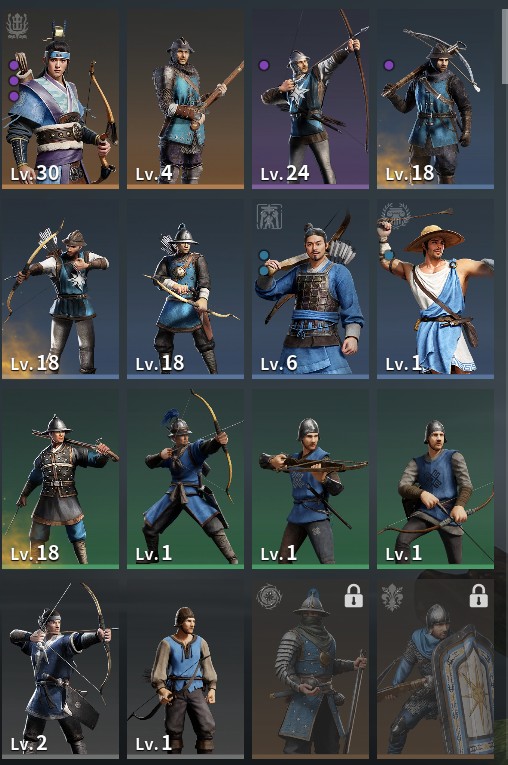Viewport: 508px width, 765px height.
Task: Click the blue dots on the Lv. 6 card
Action: [x=264, y=263]
